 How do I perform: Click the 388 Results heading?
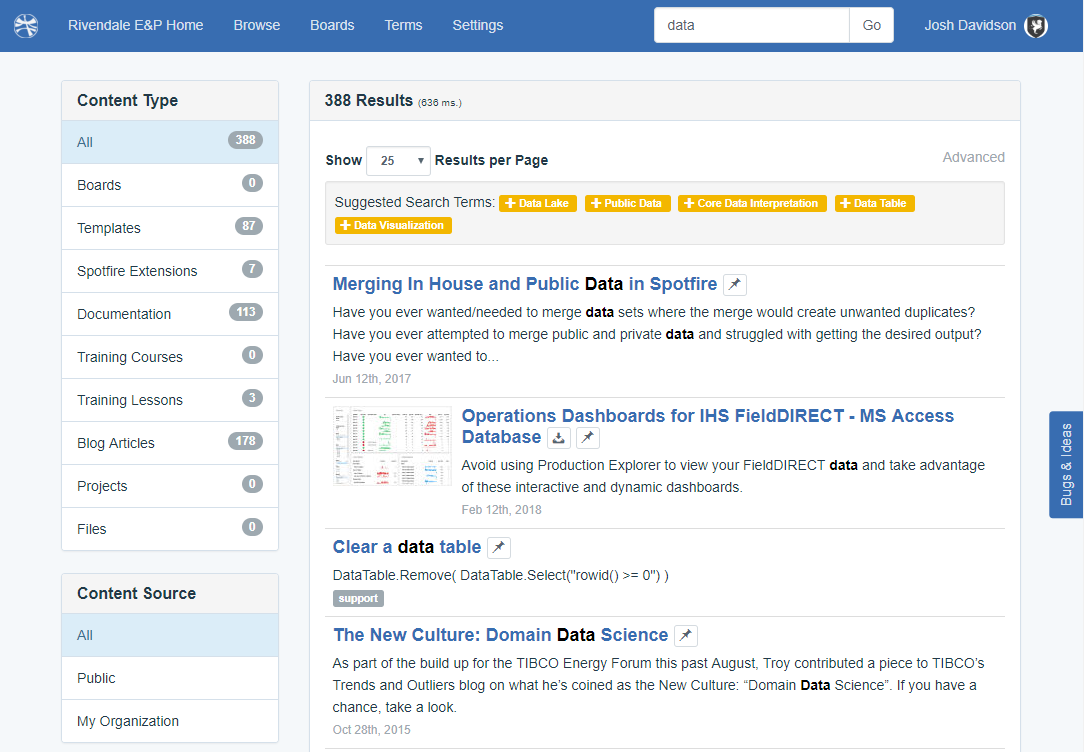click(x=368, y=101)
